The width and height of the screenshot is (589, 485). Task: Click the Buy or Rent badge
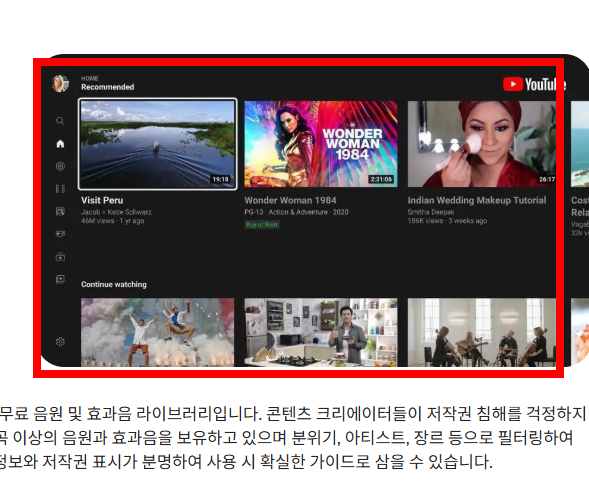pos(262,225)
